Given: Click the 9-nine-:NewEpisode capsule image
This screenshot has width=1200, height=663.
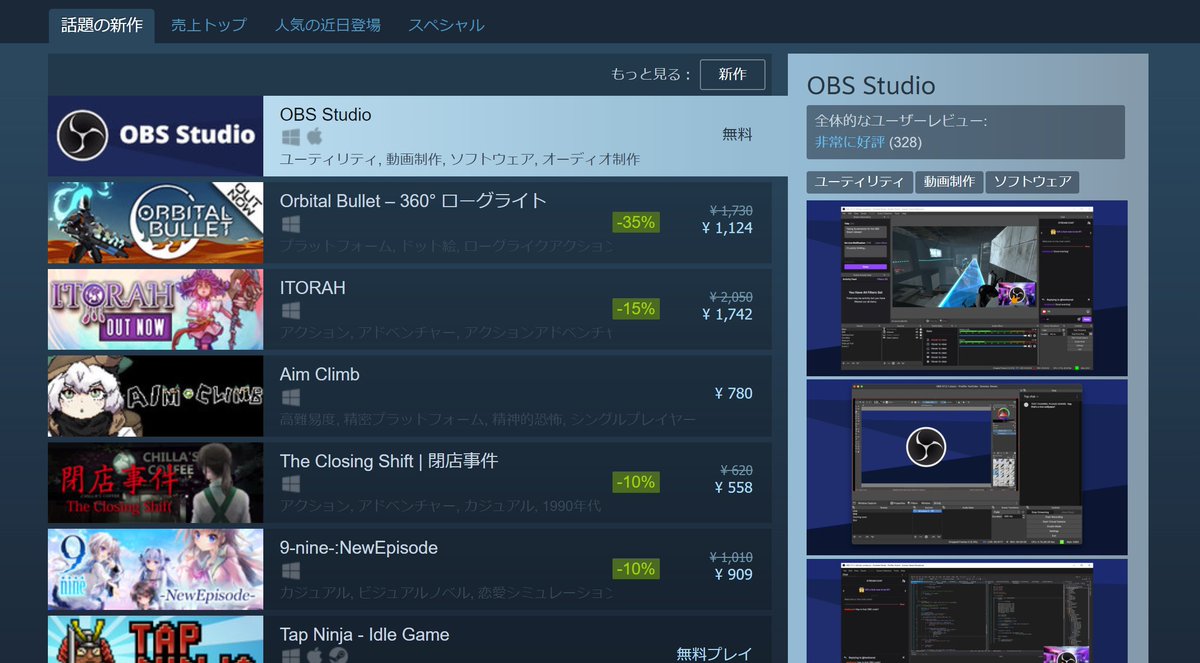Looking at the screenshot, I should click(x=156, y=570).
